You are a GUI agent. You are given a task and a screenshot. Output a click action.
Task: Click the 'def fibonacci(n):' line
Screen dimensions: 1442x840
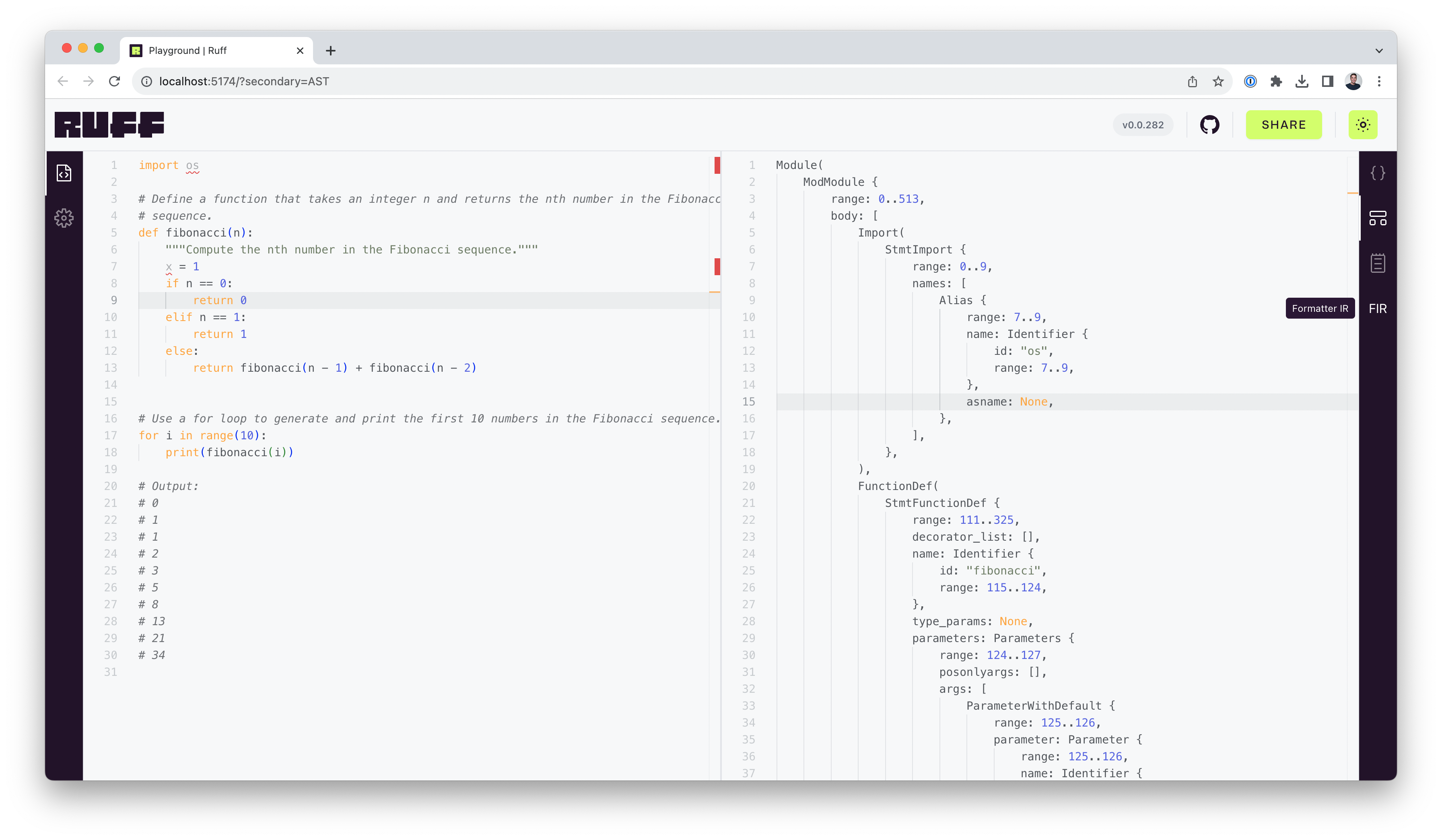195,233
